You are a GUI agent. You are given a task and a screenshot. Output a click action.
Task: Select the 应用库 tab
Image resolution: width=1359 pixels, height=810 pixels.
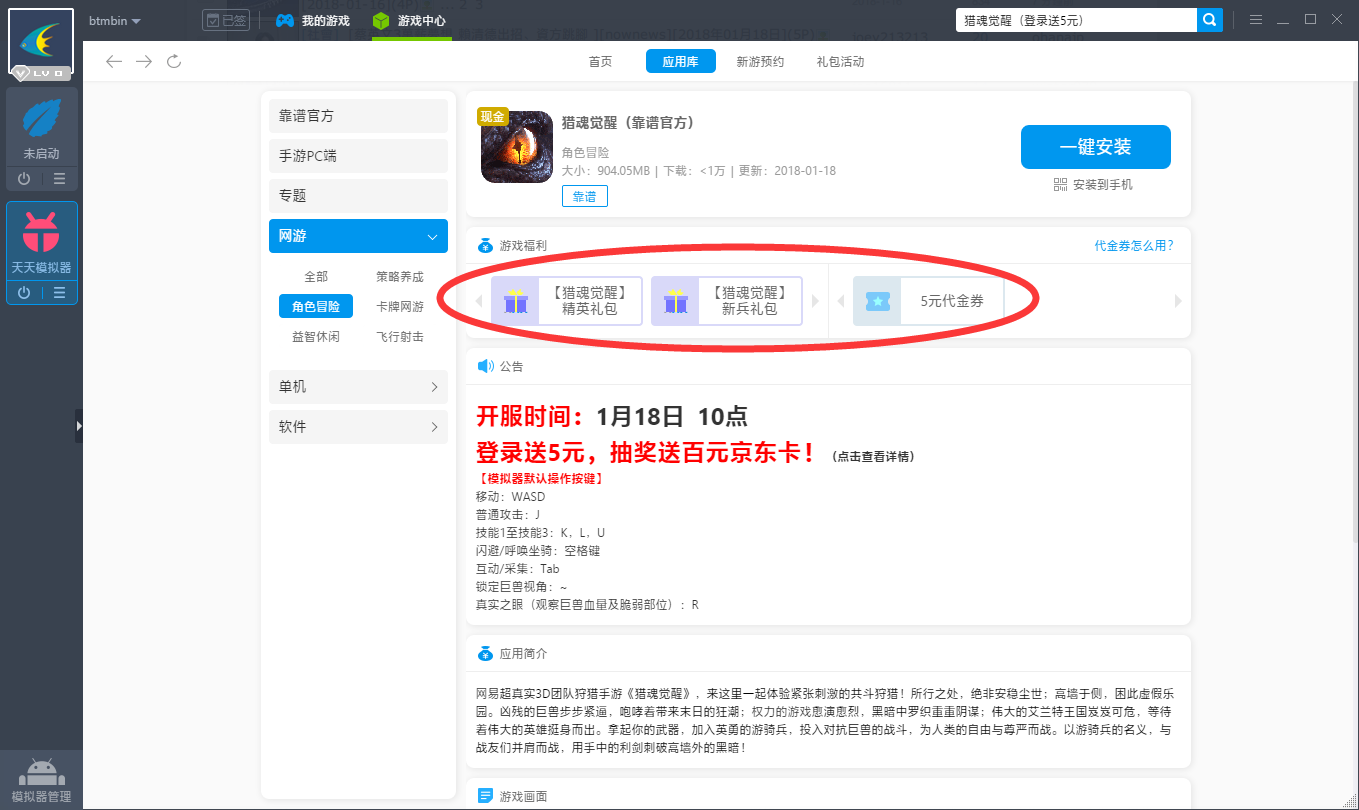[x=680, y=62]
